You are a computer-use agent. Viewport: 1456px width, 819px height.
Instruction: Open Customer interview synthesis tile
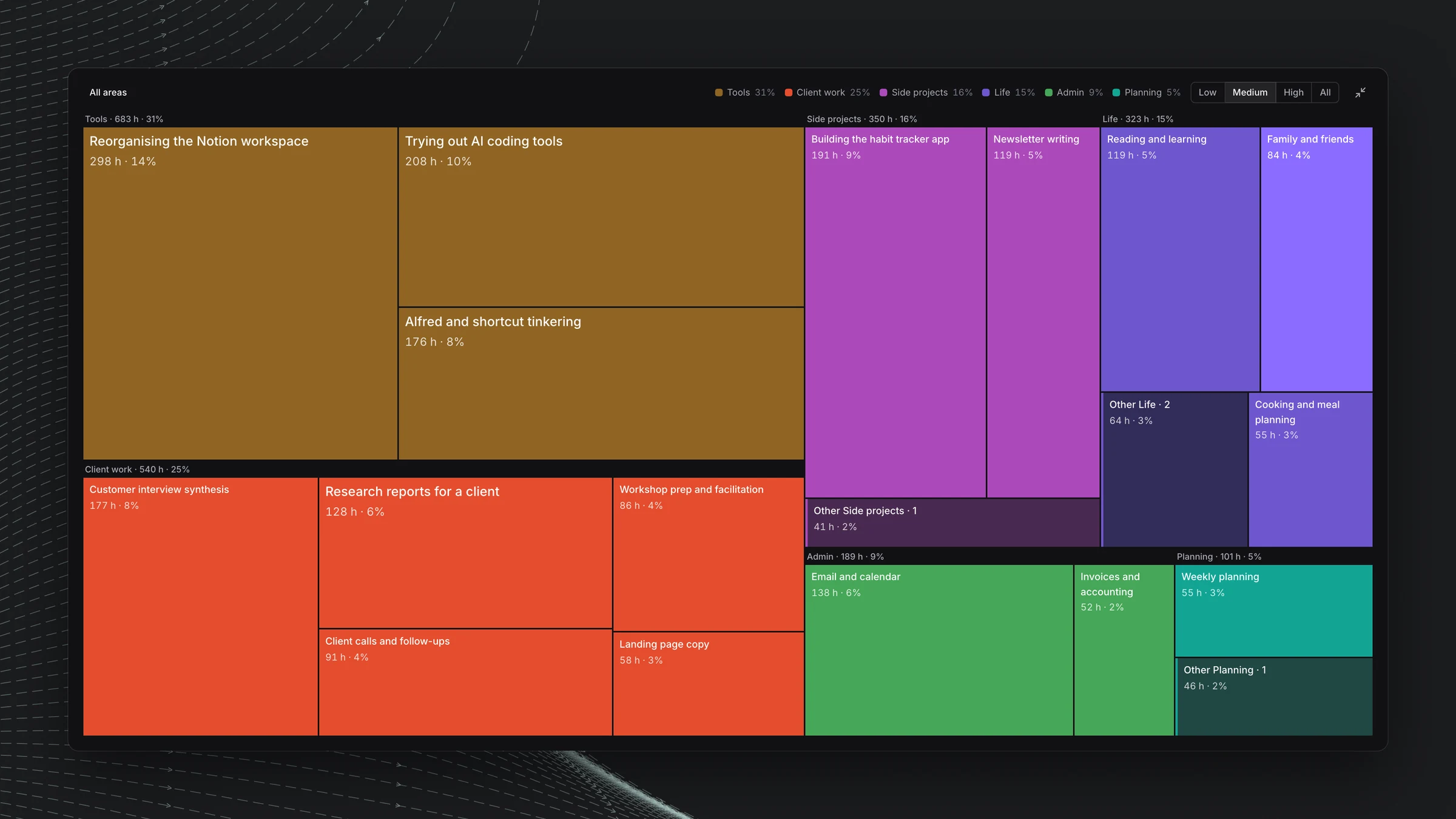[200, 607]
